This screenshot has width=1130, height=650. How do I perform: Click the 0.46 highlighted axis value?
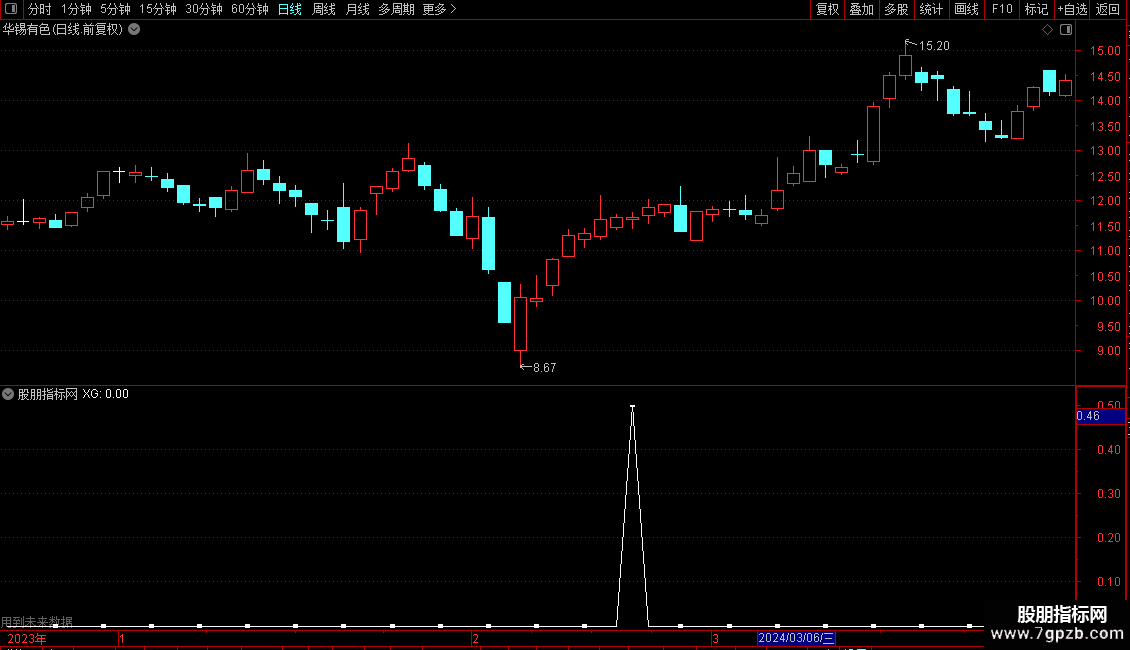1088,416
